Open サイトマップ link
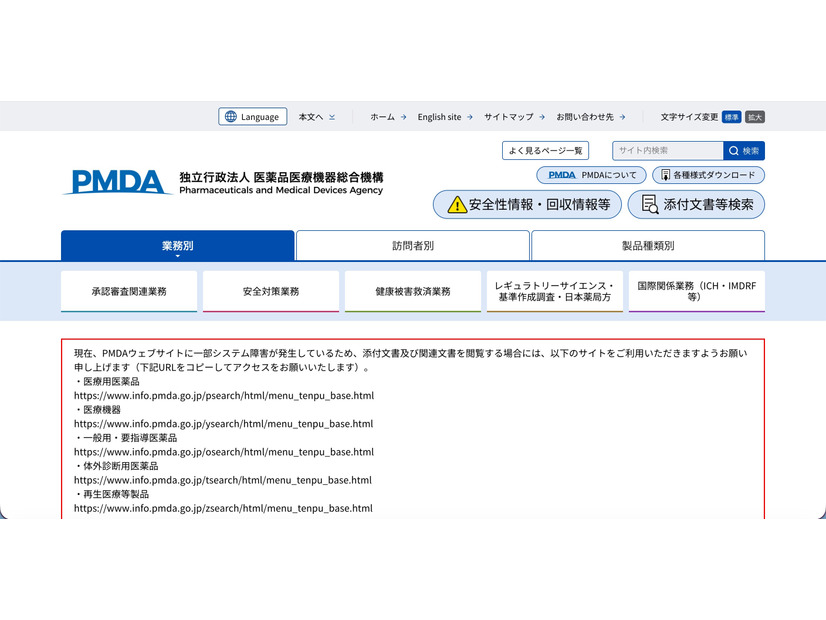 (x=509, y=117)
